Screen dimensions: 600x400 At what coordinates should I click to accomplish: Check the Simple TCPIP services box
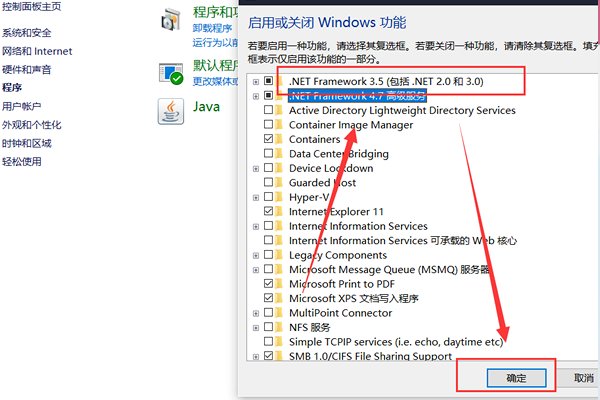269,341
